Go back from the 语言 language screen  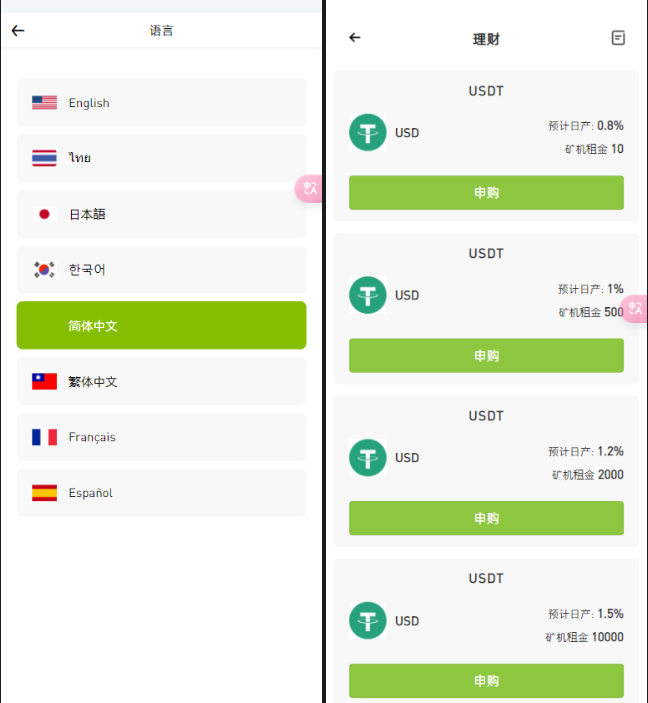point(18,30)
